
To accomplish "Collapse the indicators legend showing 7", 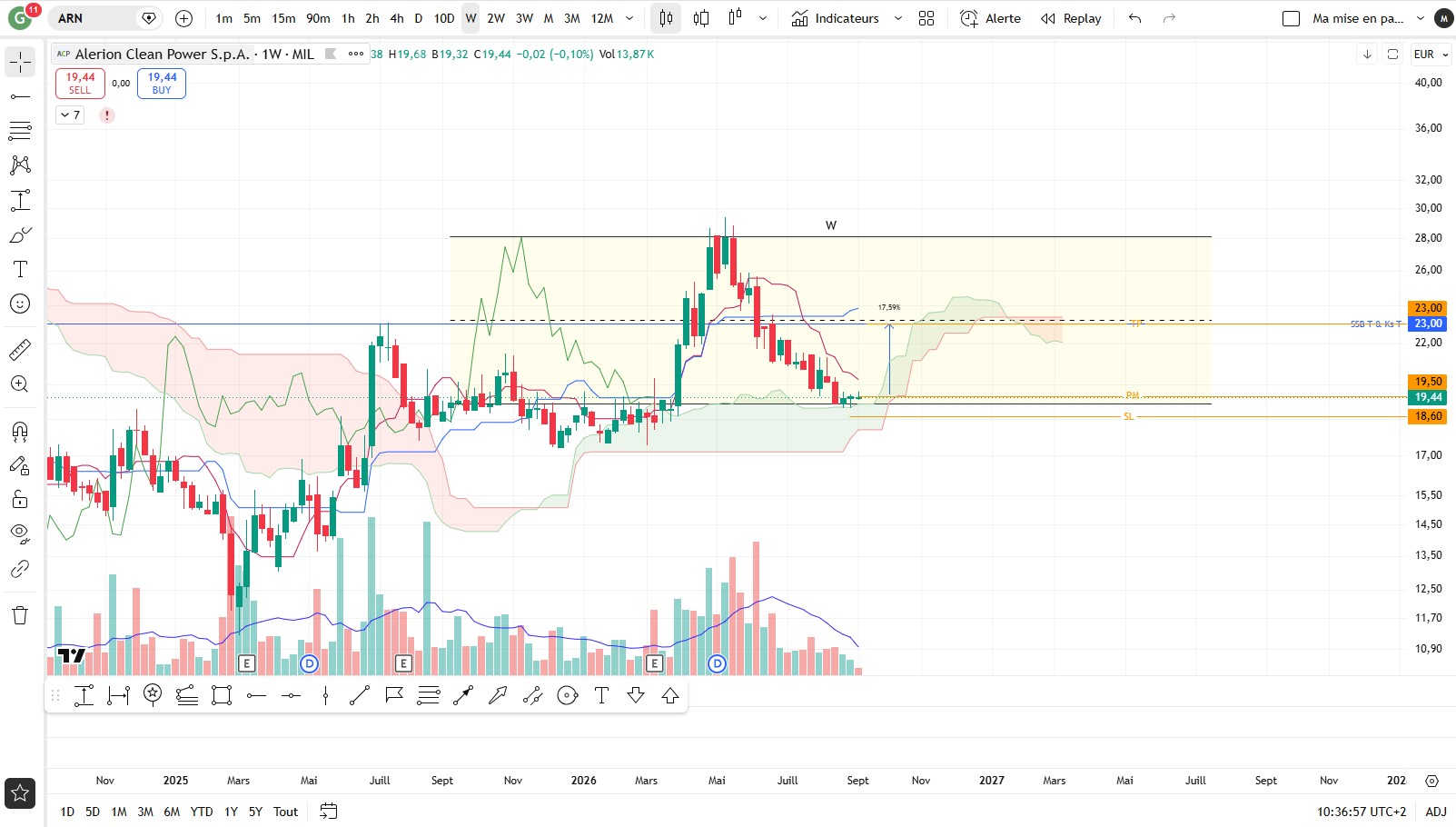I will click(x=70, y=115).
